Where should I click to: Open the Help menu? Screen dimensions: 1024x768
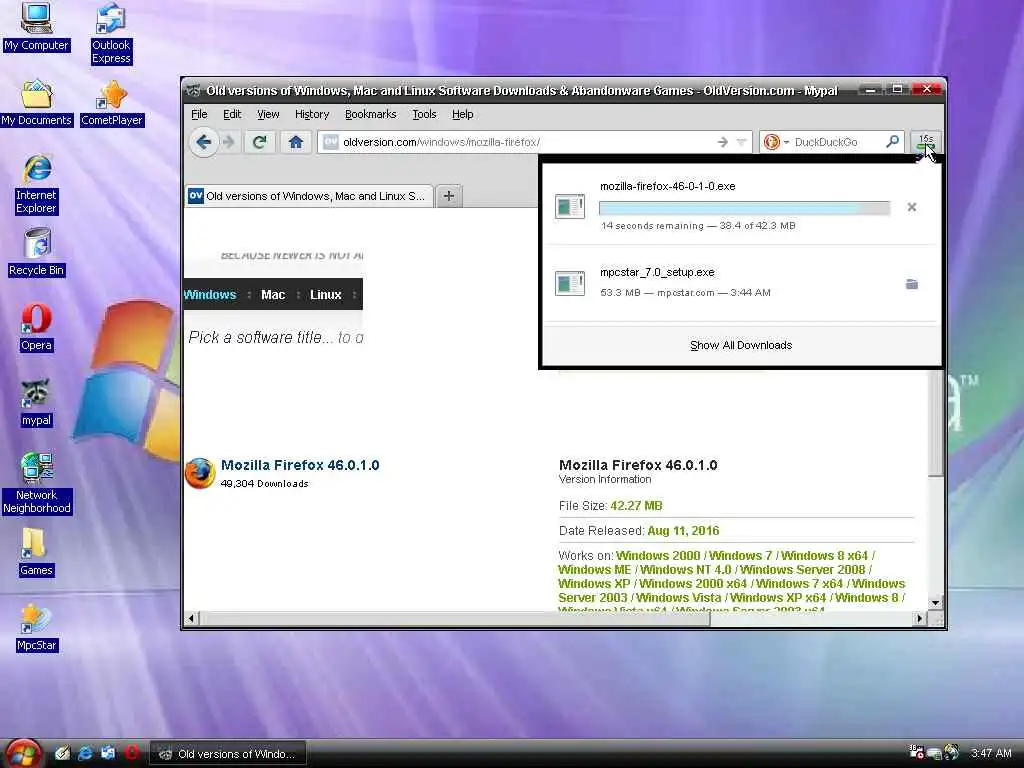point(462,114)
